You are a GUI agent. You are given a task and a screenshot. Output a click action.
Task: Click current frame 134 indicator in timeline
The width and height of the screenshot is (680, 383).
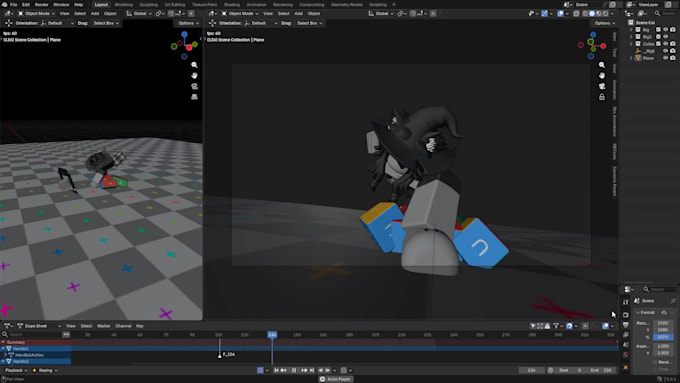click(x=272, y=335)
